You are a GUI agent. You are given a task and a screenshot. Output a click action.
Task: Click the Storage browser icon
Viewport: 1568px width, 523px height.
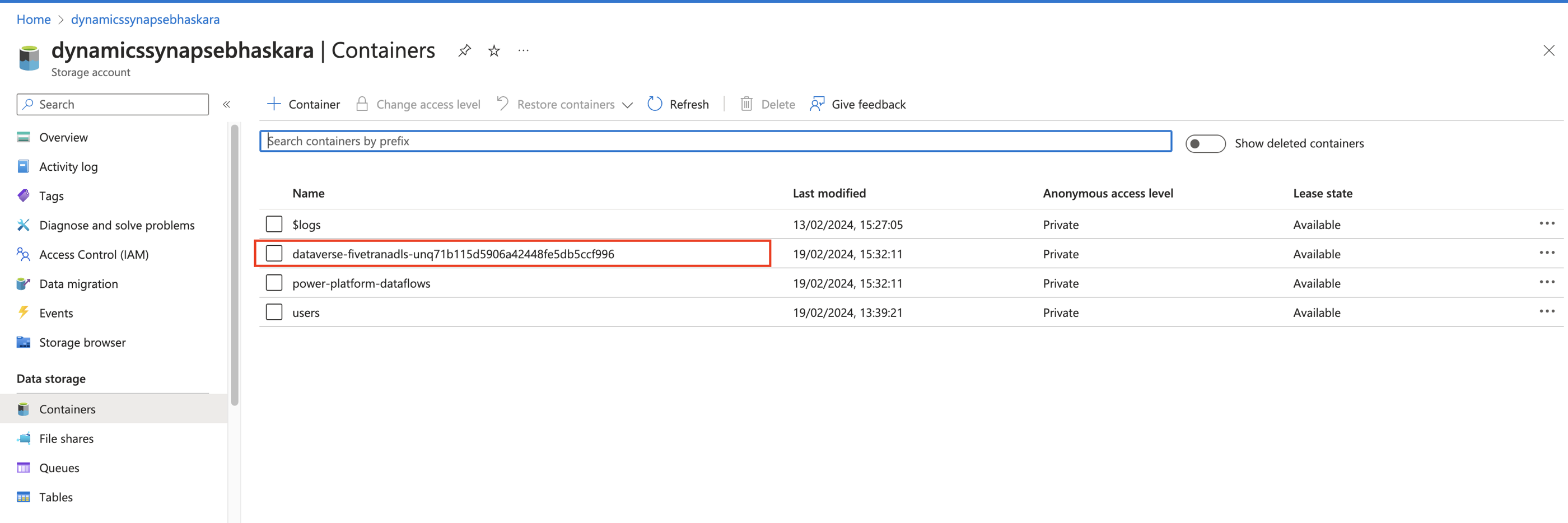pos(23,342)
